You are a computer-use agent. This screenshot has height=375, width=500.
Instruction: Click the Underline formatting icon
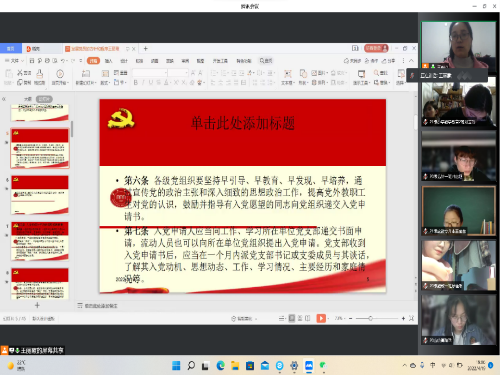point(151,82)
